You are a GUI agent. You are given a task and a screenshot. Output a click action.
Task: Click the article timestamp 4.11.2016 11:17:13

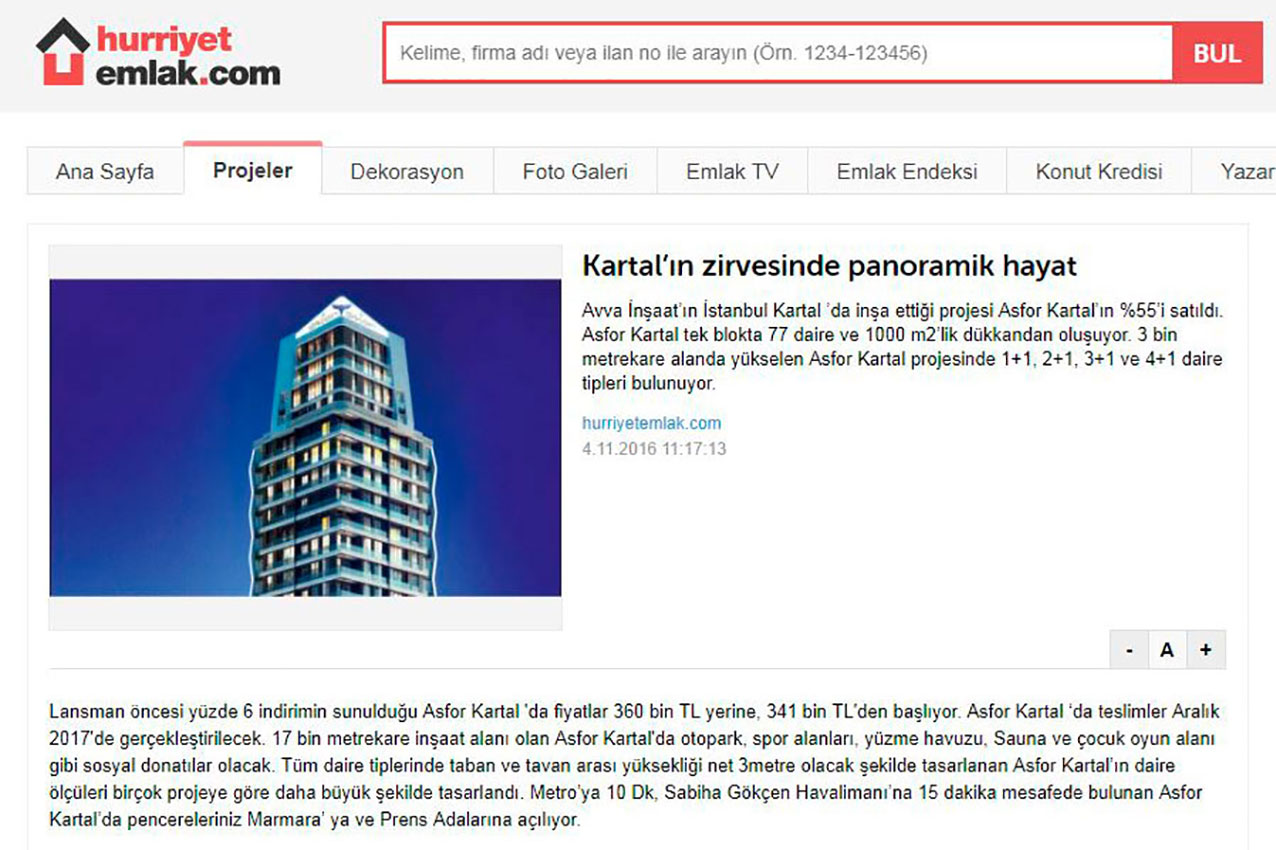(654, 449)
